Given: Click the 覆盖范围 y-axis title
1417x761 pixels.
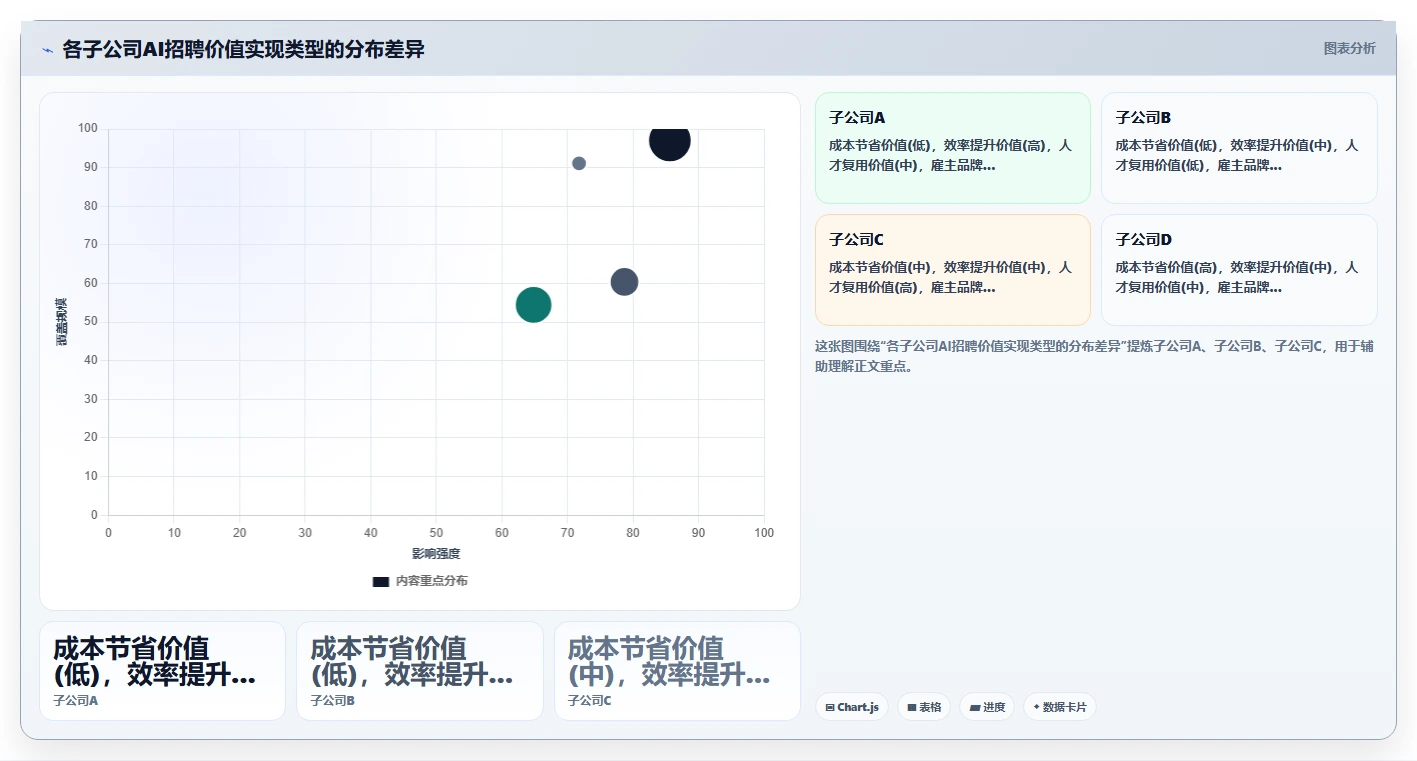Looking at the screenshot, I should point(62,322).
